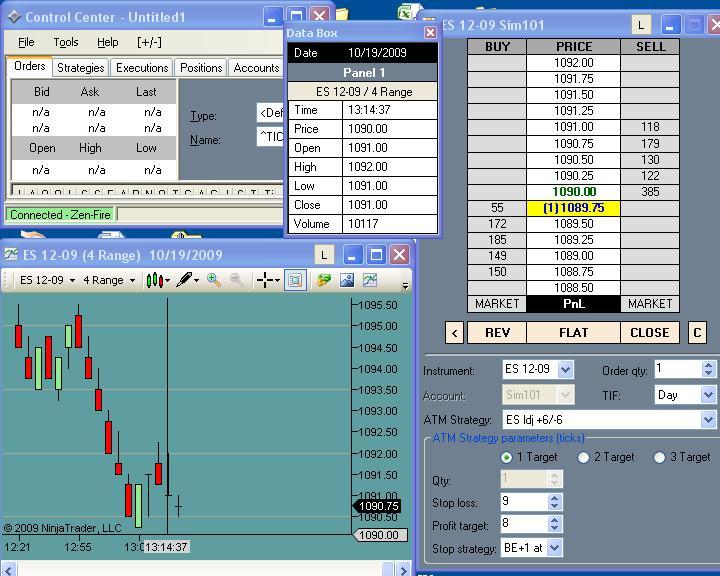Image resolution: width=720 pixels, height=576 pixels.
Task: Click the Profit target value field
Action: (x=524, y=524)
